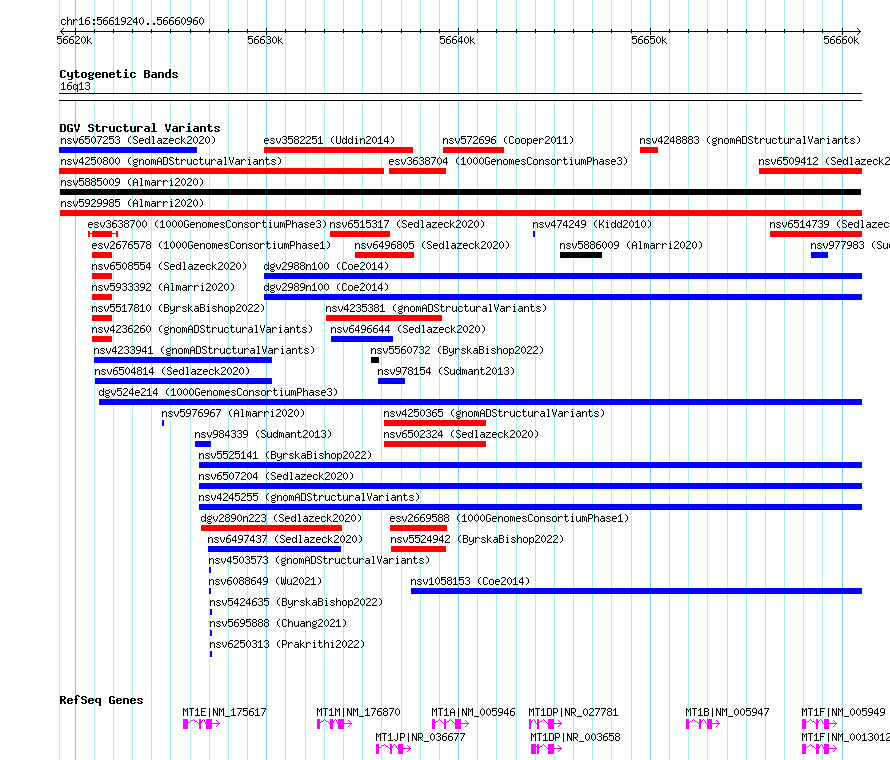
Task: Click the 16q13 cytogenetic band label
Action: coord(75,86)
